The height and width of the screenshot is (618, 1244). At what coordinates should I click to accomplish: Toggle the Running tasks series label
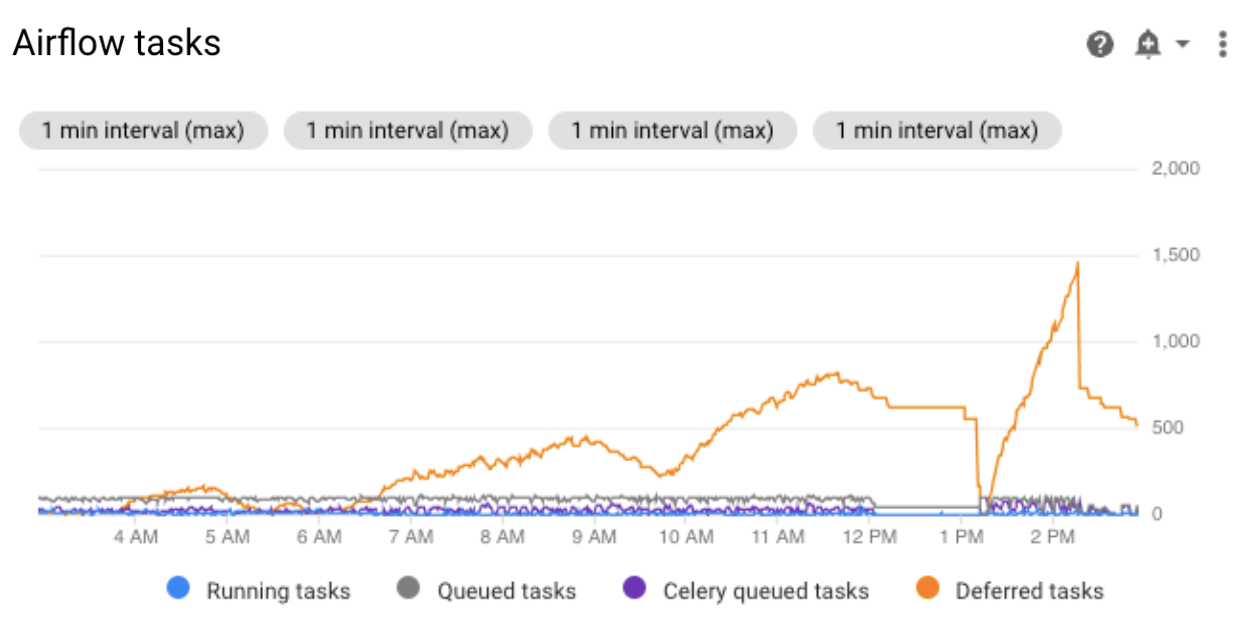(278, 591)
